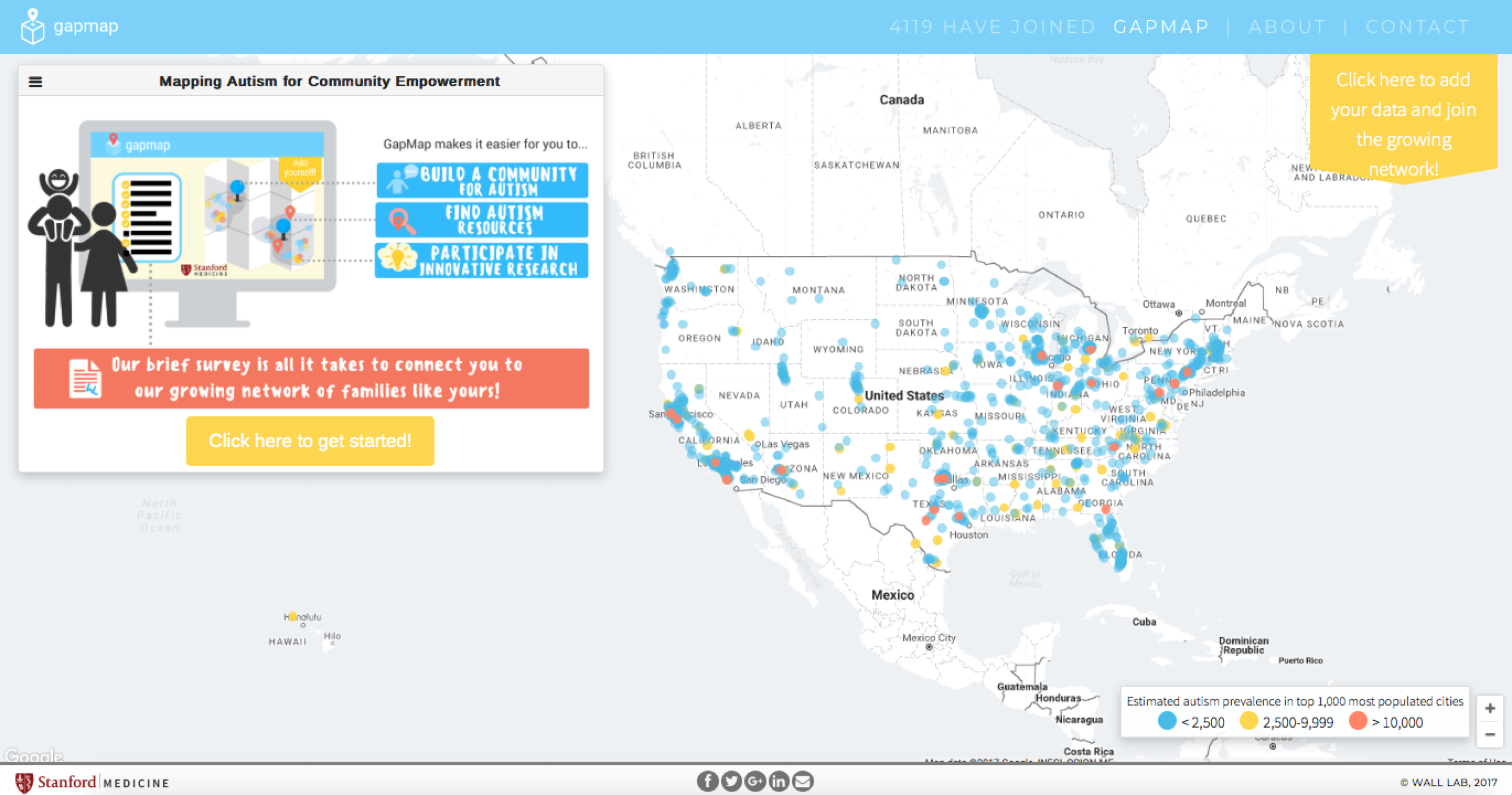Click the red brief survey banner
This screenshot has width=1512, height=795.
311,378
